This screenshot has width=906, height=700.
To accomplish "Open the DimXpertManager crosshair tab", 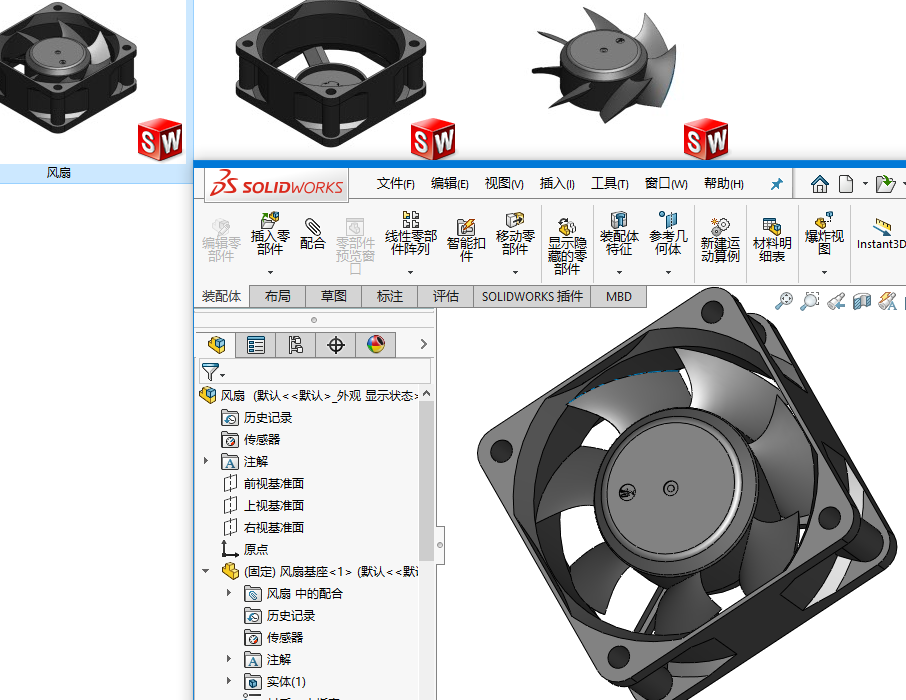I will coord(336,345).
